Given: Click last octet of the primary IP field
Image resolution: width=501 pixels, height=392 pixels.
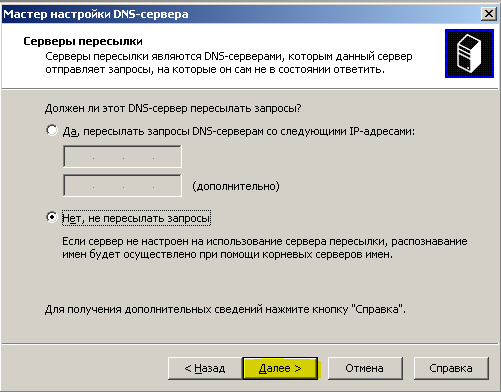Looking at the screenshot, I should click(167, 157).
